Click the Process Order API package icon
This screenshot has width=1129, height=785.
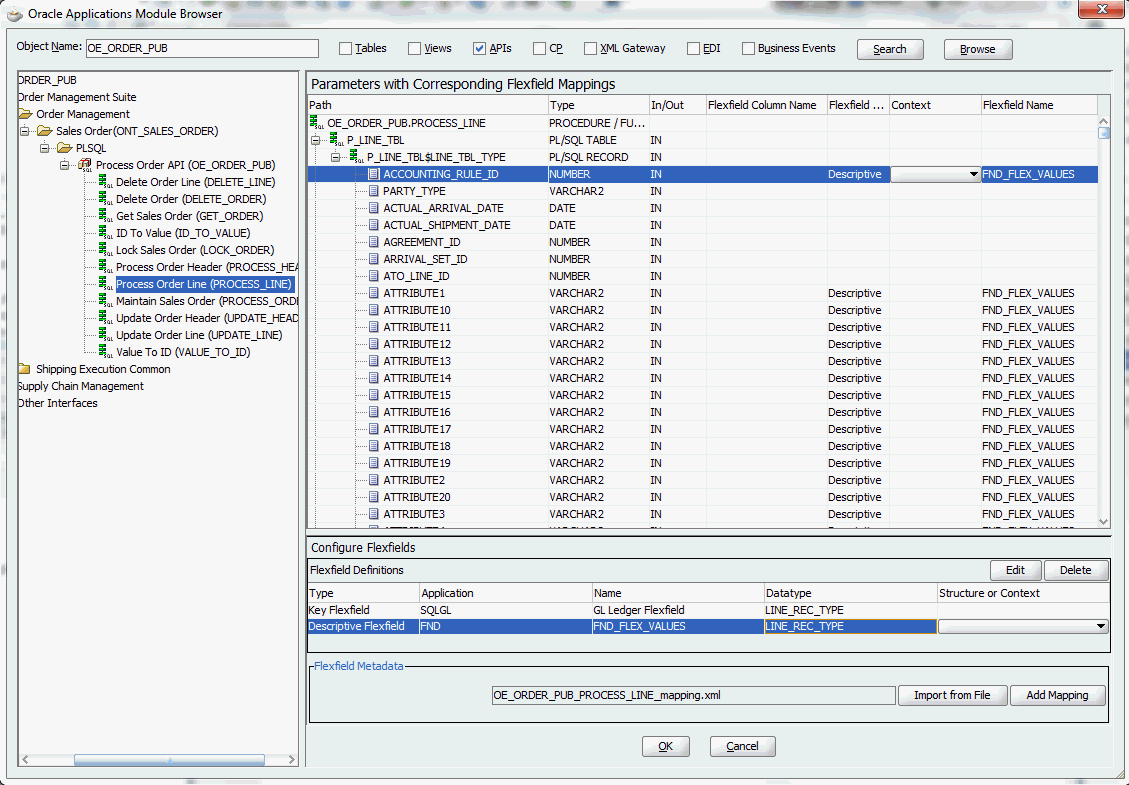pos(85,165)
